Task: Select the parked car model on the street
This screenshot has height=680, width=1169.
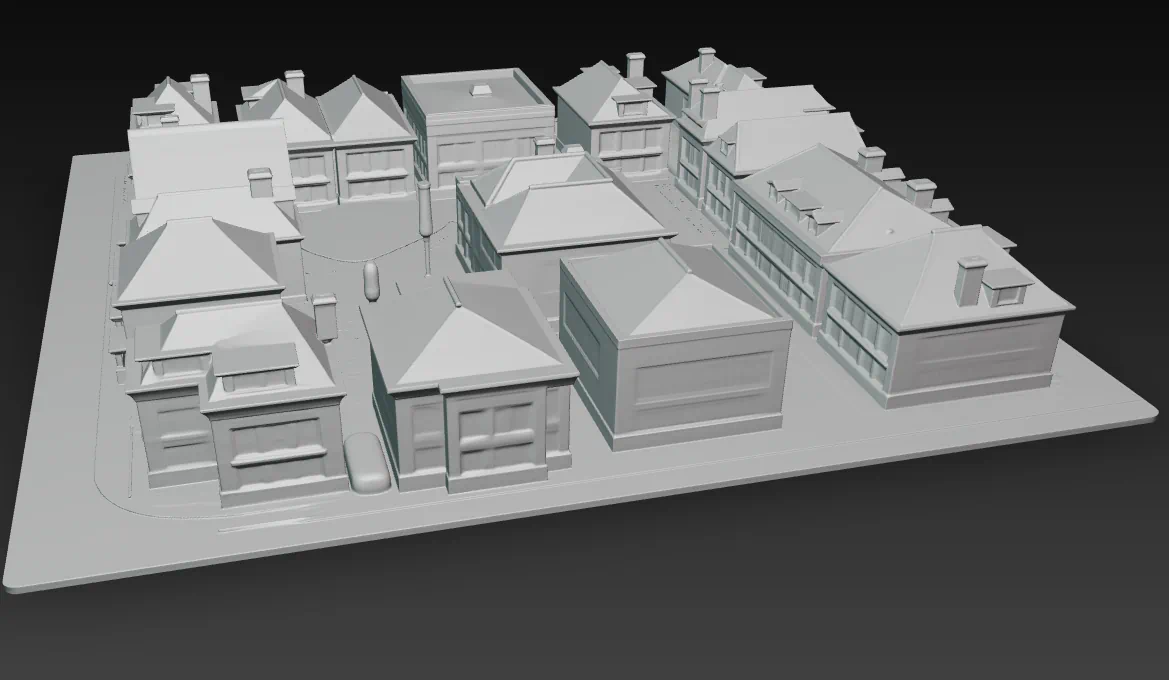Action: point(366,462)
